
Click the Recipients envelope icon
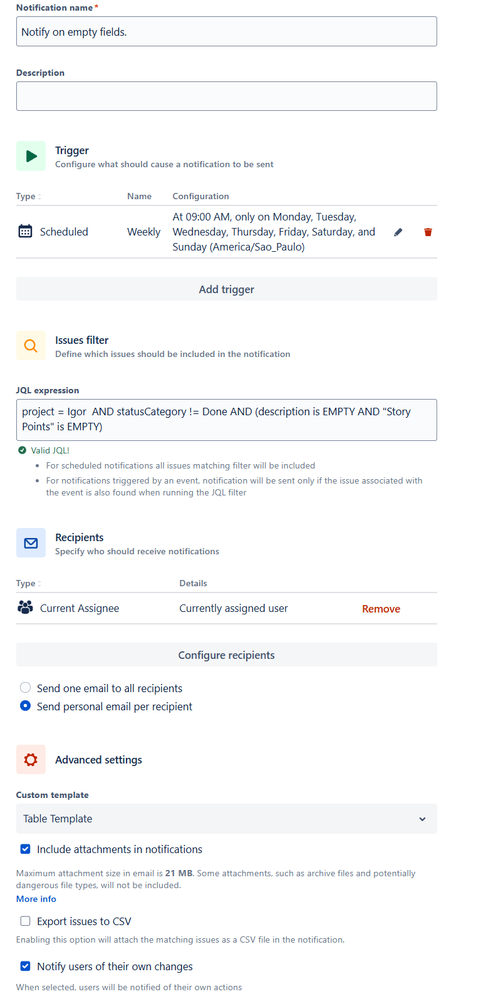31,543
